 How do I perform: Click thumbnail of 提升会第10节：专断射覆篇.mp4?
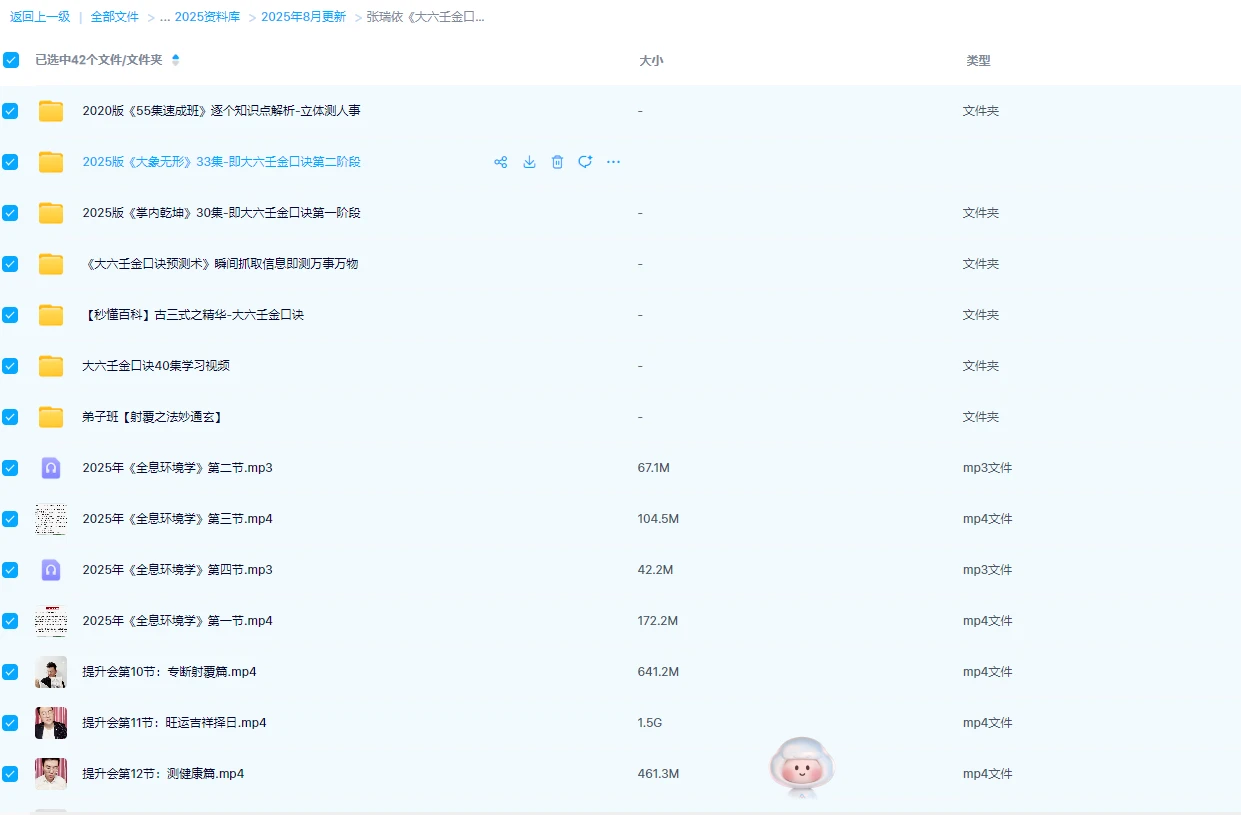click(x=51, y=672)
